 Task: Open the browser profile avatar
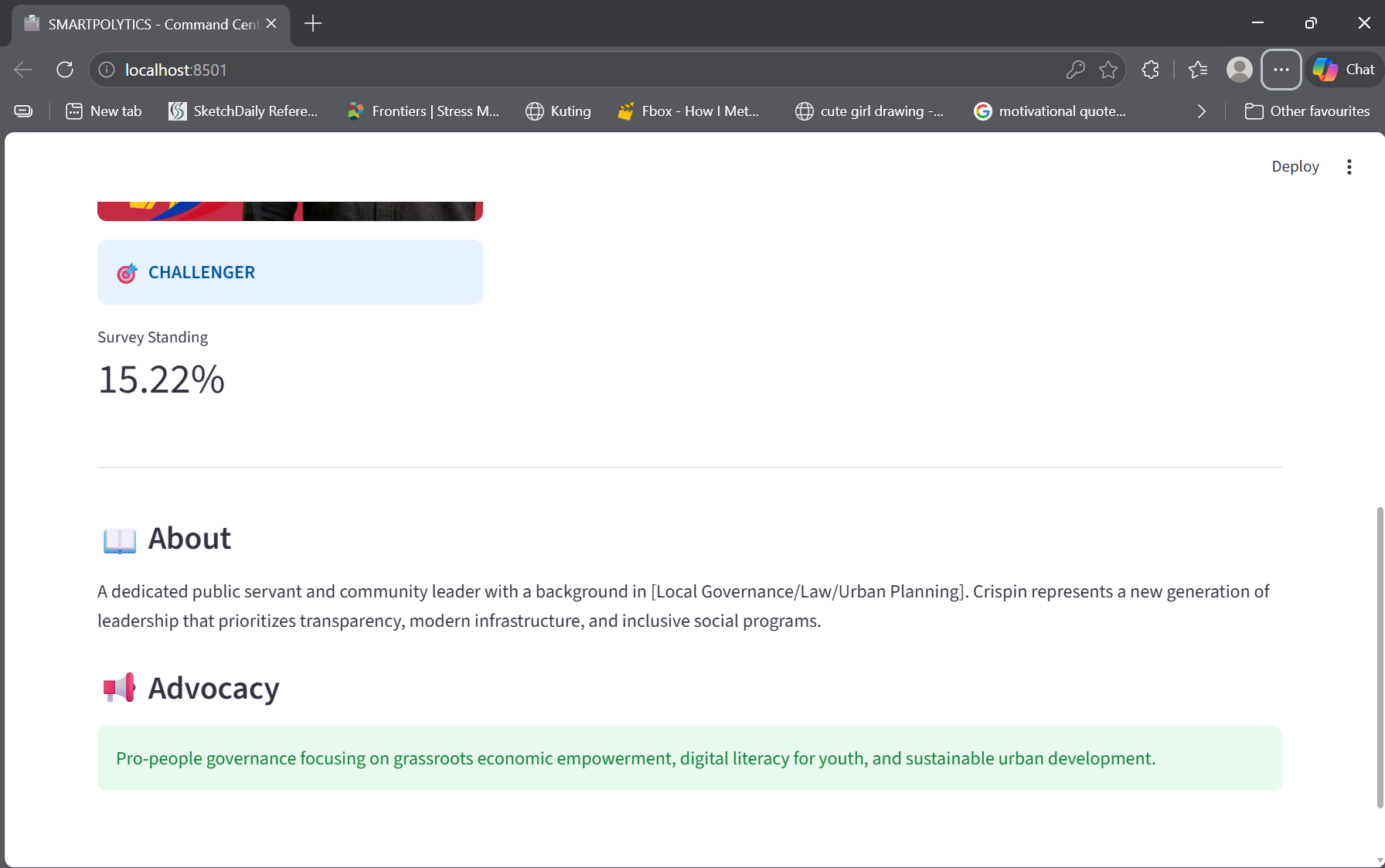click(1239, 70)
